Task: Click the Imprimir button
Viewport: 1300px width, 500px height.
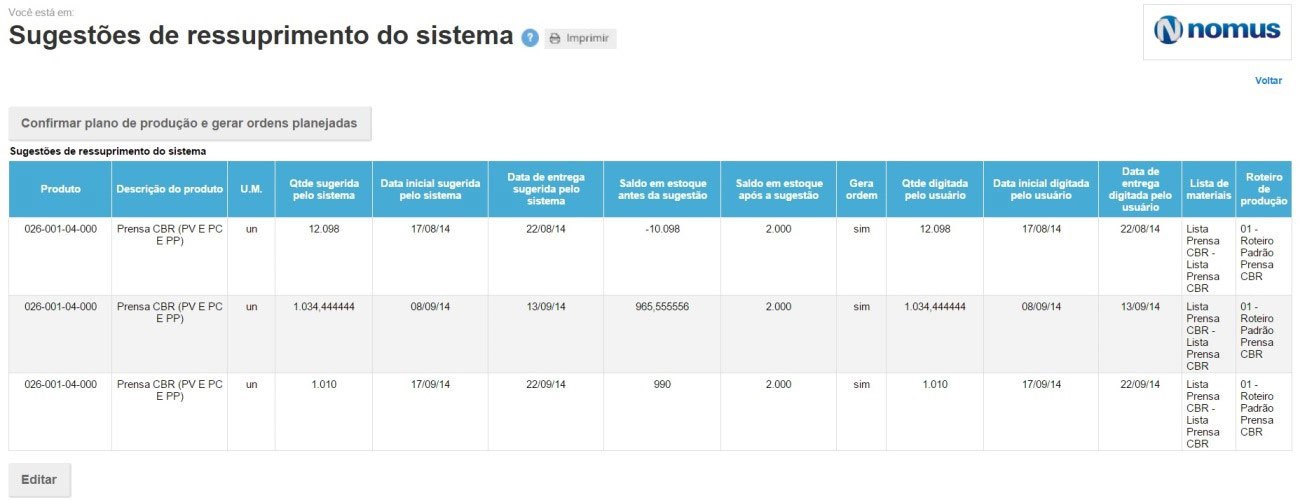Action: click(x=580, y=39)
